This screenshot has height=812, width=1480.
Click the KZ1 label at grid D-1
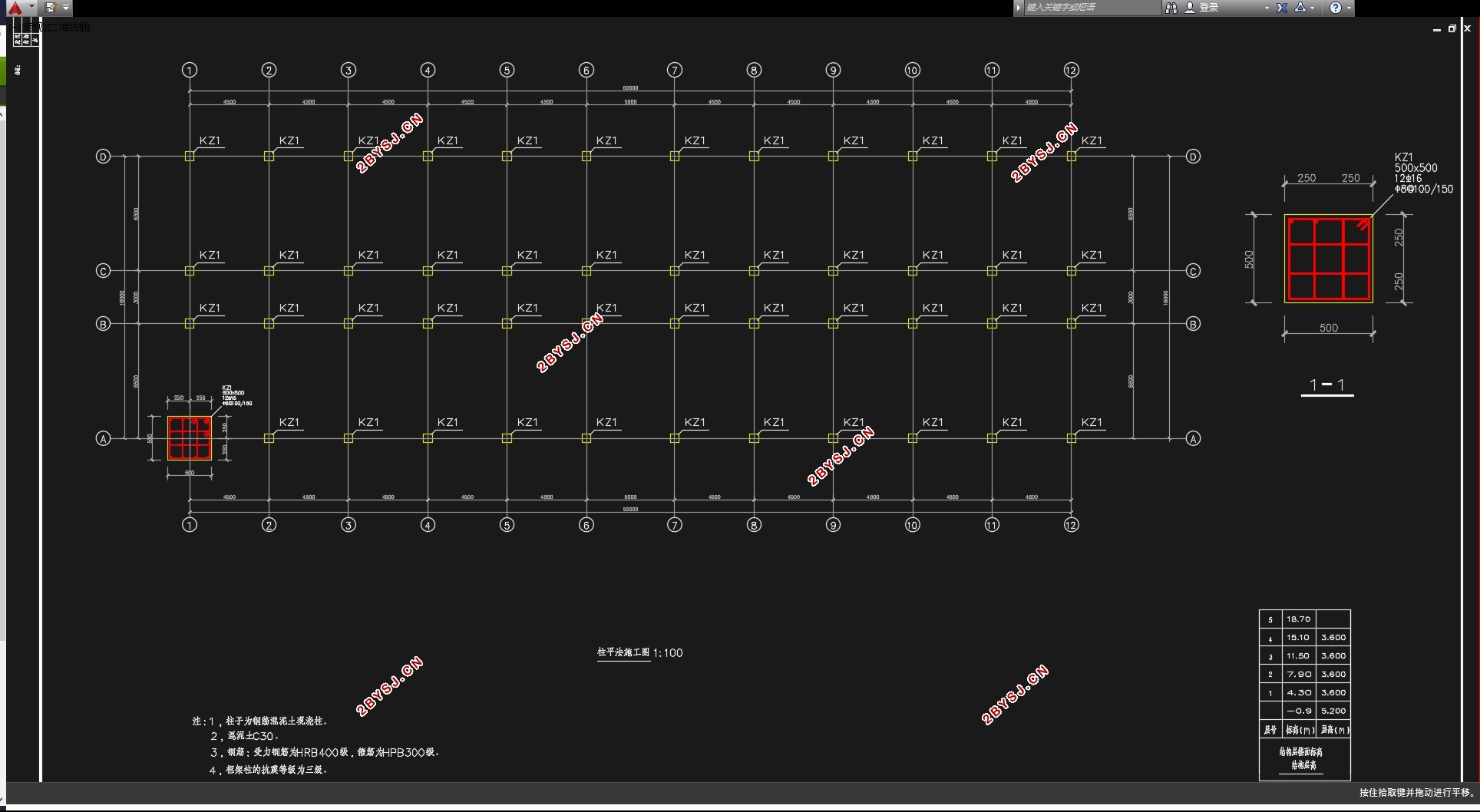coord(210,140)
